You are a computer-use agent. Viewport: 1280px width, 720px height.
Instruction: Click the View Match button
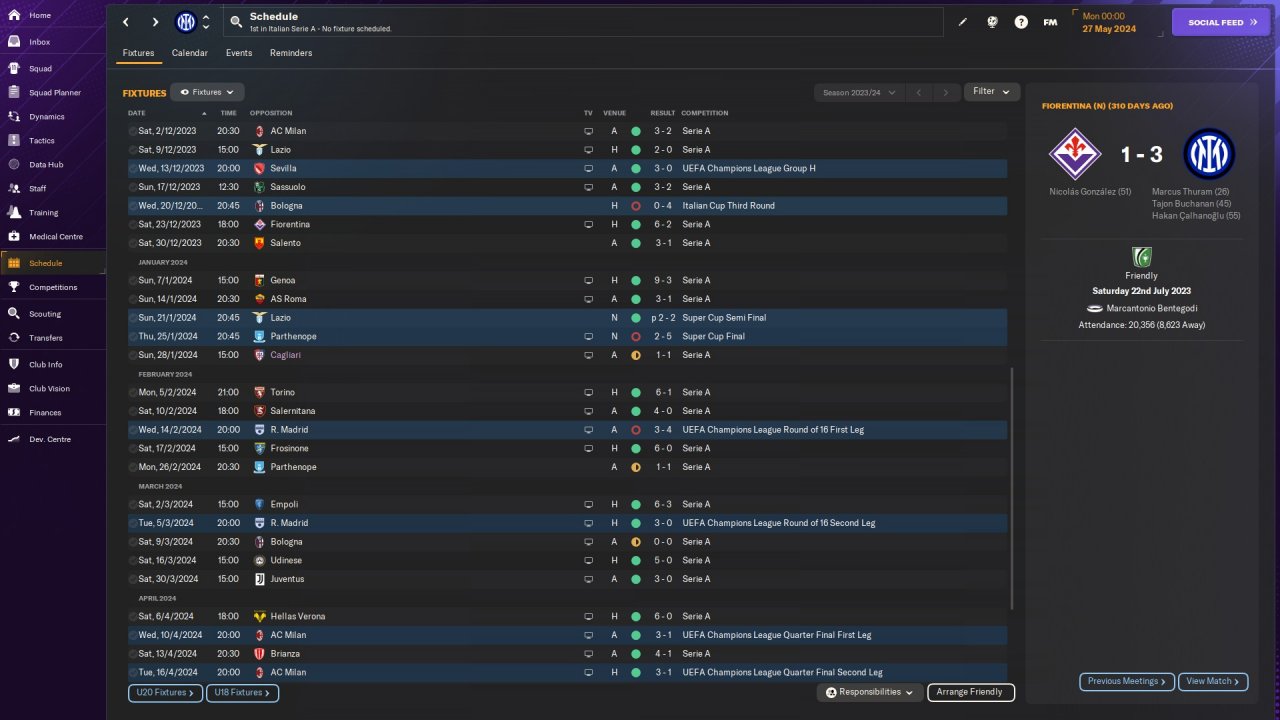(1213, 682)
